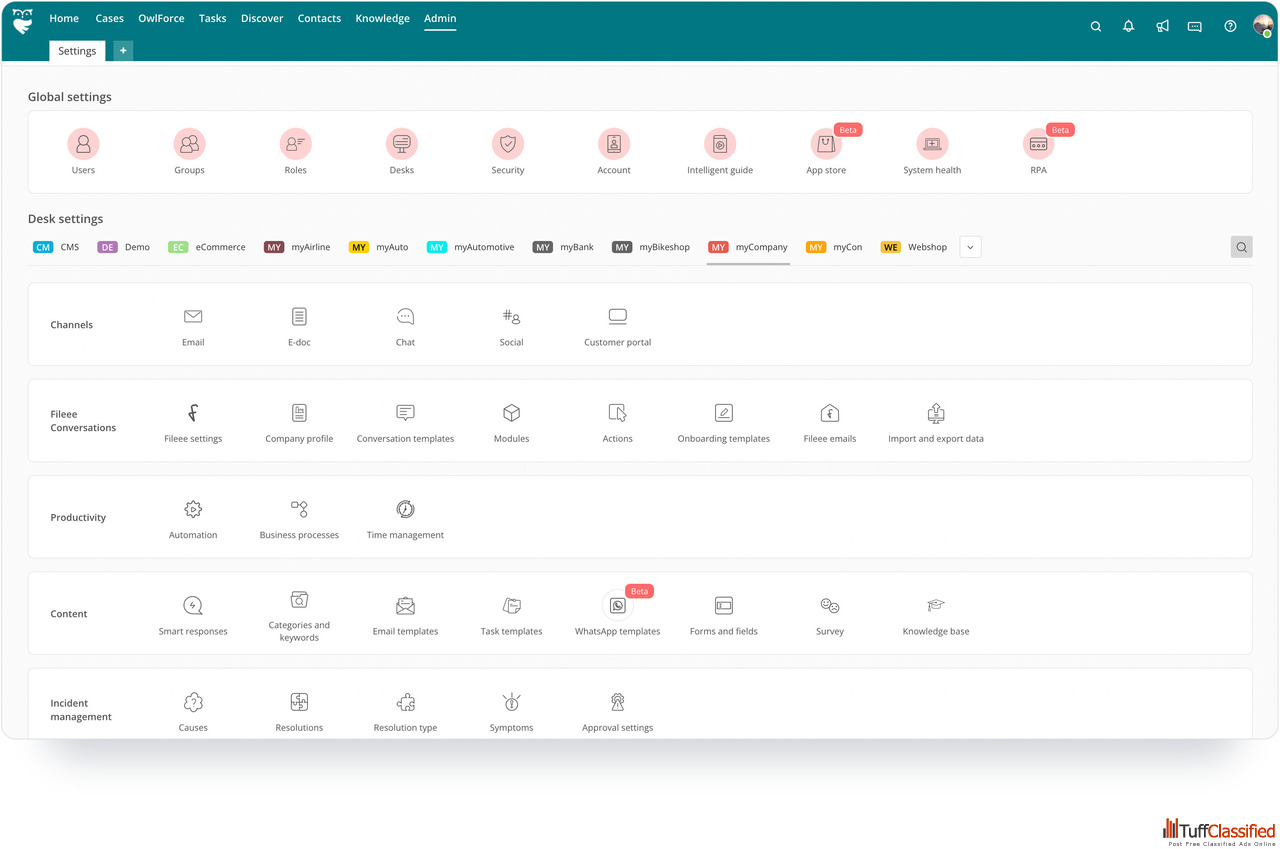Open the help question mark icon
1280x849 pixels.
tap(1231, 27)
